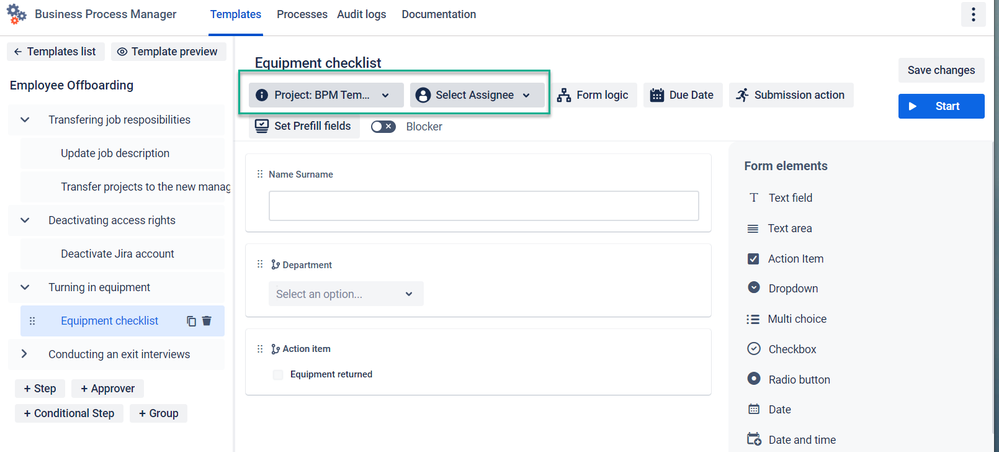Click Save changes button
Screen dimensions: 999x452
[x=941, y=70]
